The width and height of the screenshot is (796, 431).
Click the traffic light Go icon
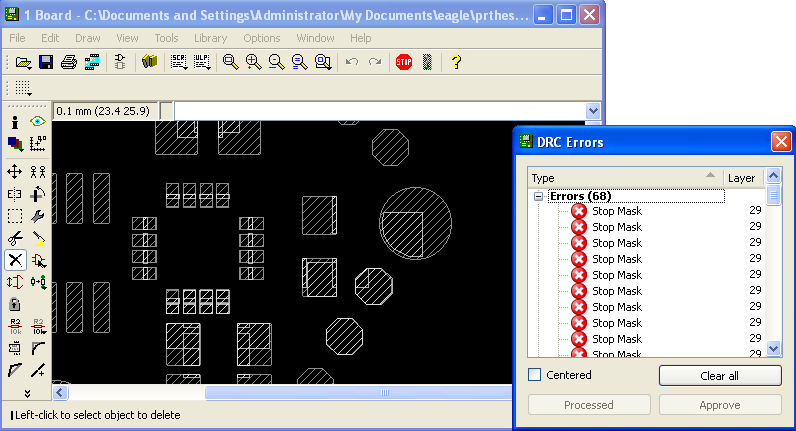[x=427, y=62]
